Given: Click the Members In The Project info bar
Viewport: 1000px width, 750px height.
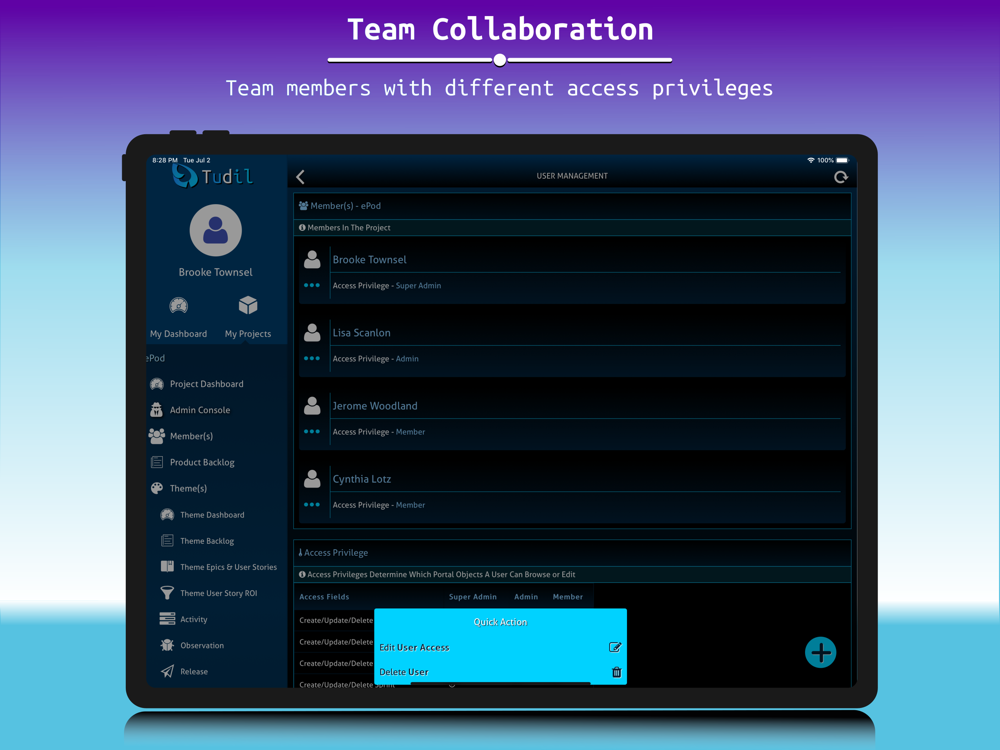Looking at the screenshot, I should [572, 228].
